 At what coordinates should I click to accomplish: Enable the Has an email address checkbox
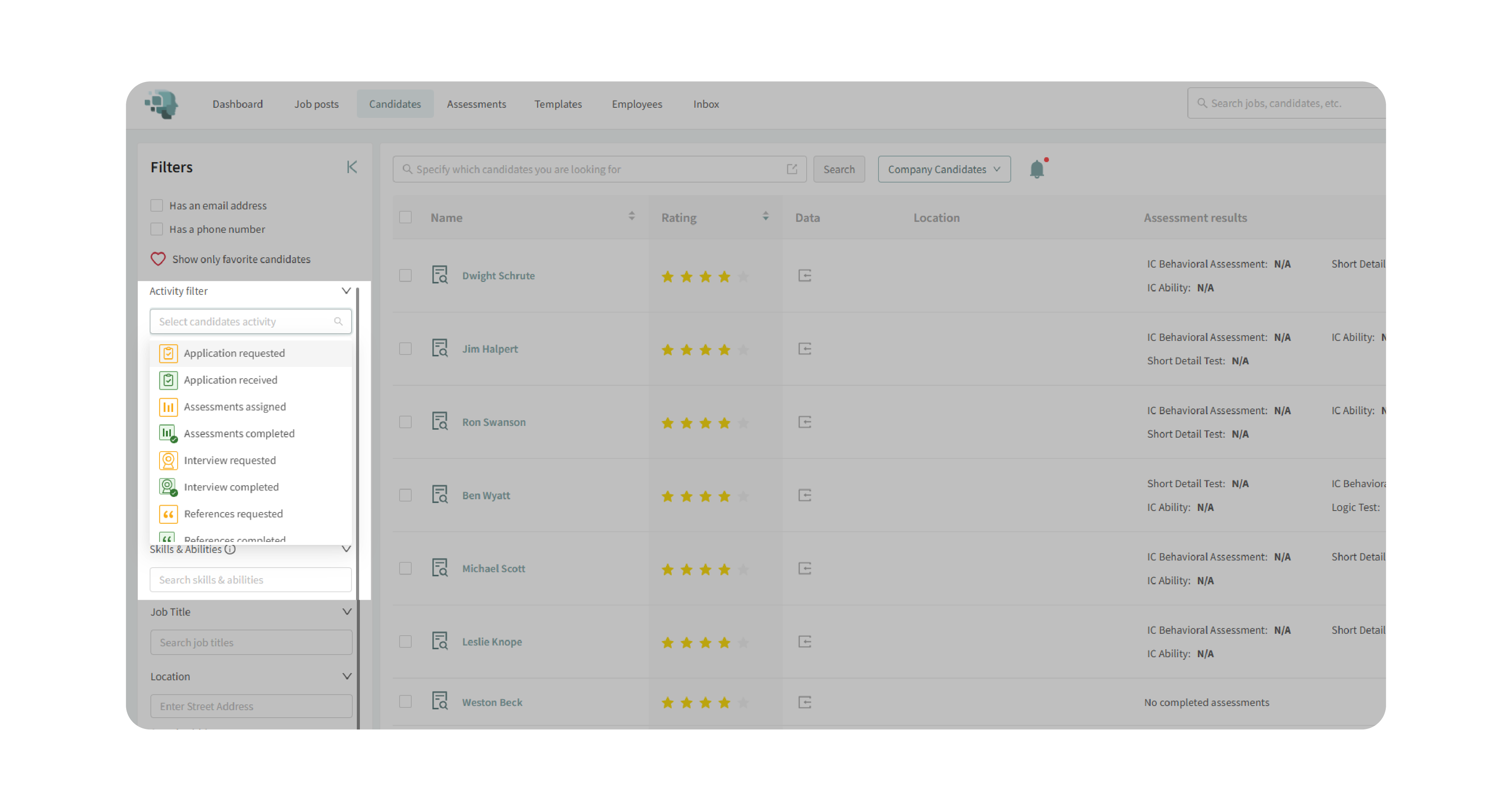[x=157, y=205]
